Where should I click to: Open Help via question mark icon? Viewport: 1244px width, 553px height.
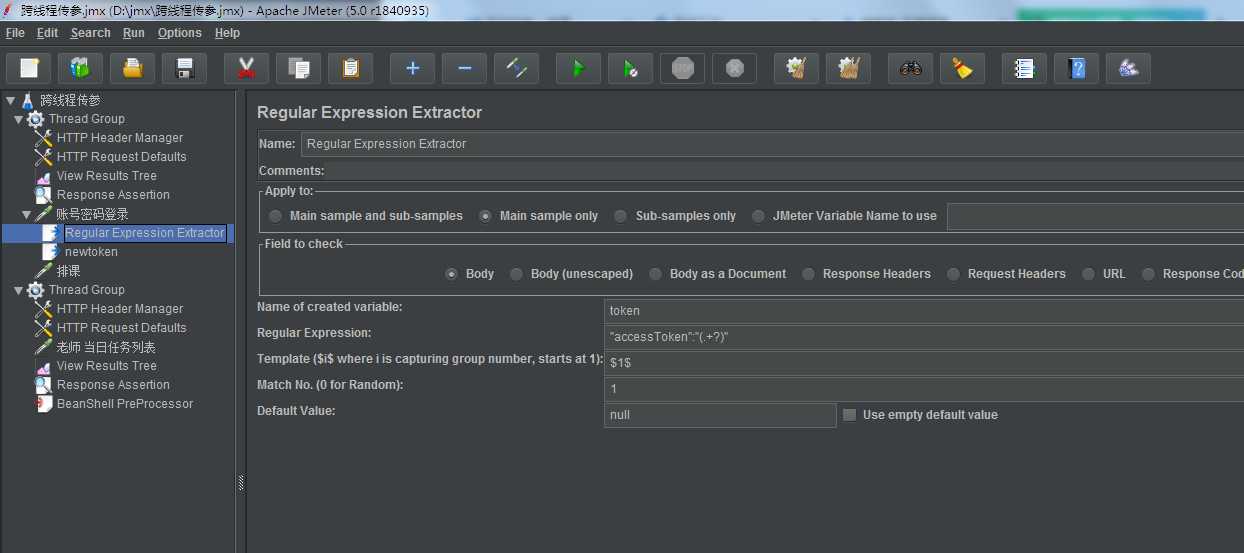1076,68
